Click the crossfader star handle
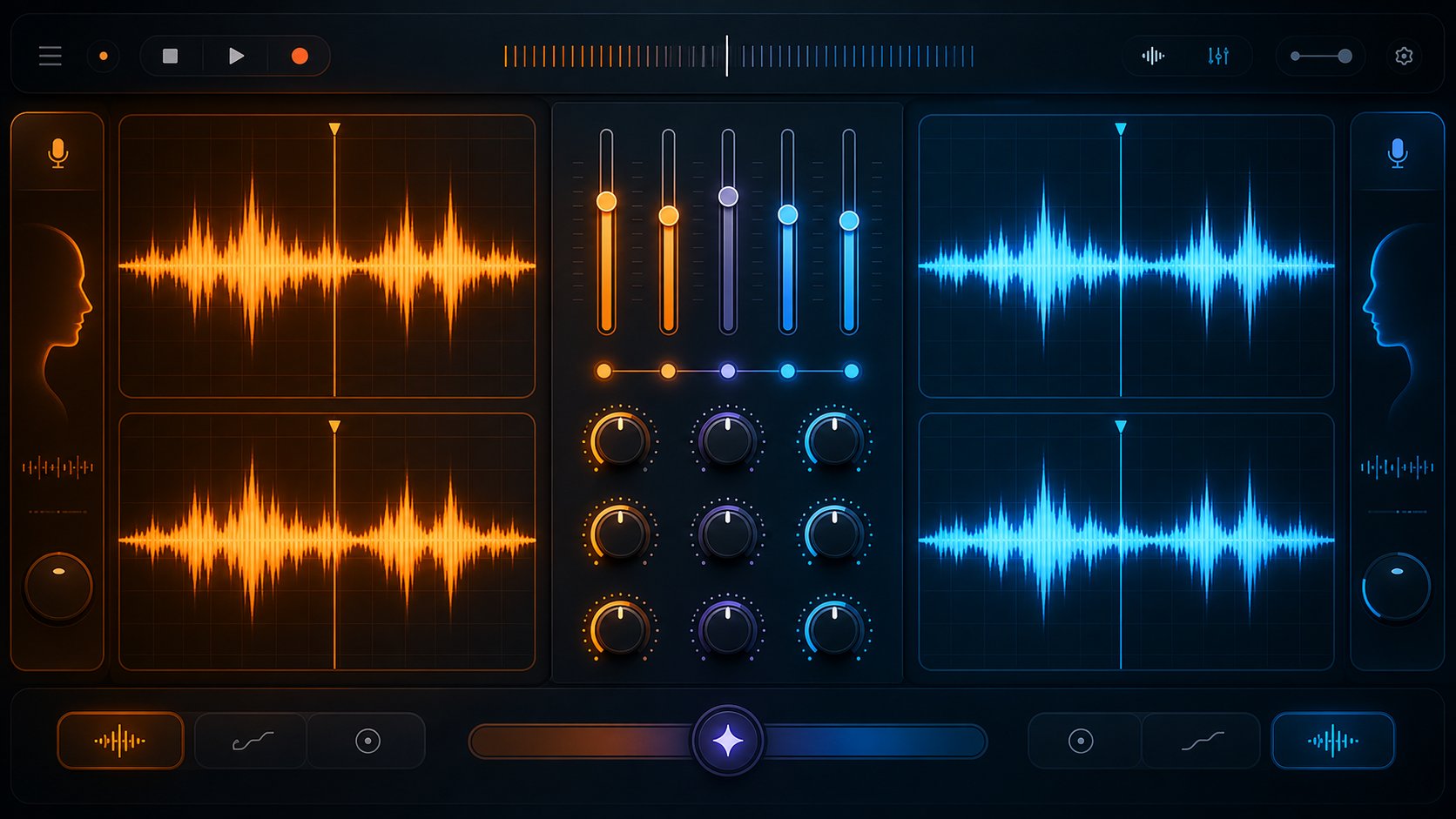This screenshot has width=1456, height=819. [x=728, y=741]
